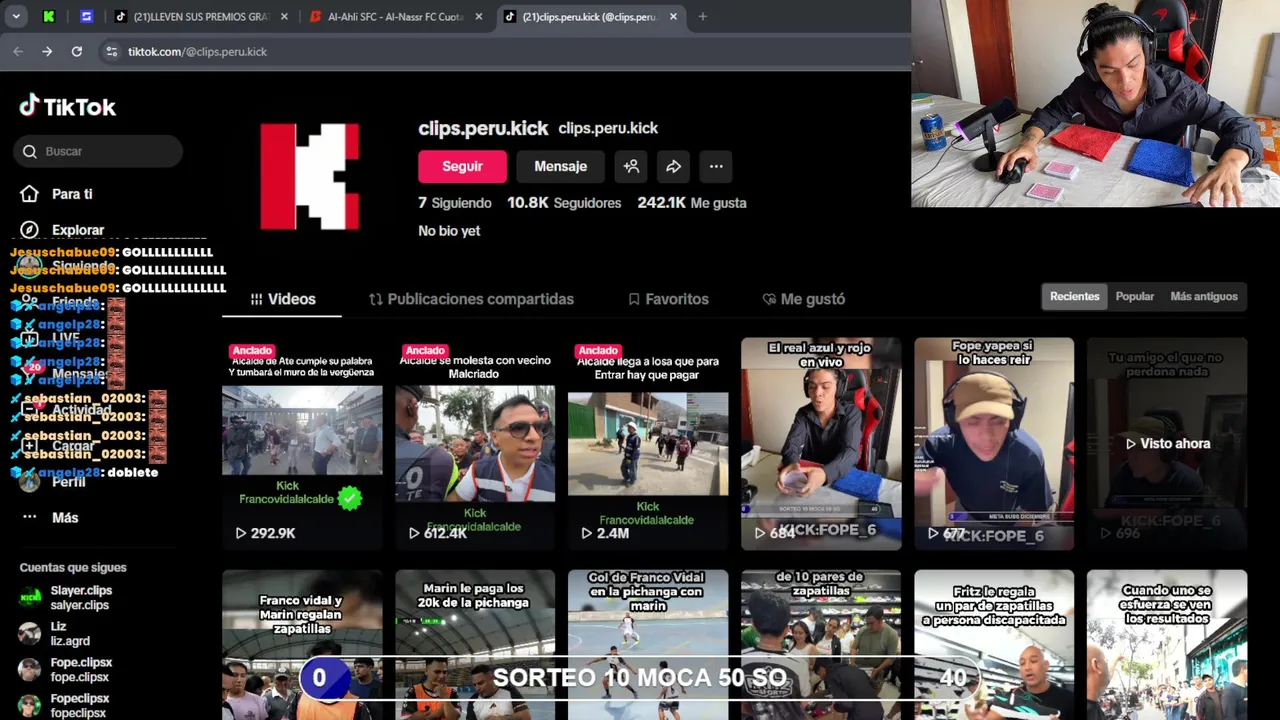Click Más sidebar item

[x=65, y=517]
